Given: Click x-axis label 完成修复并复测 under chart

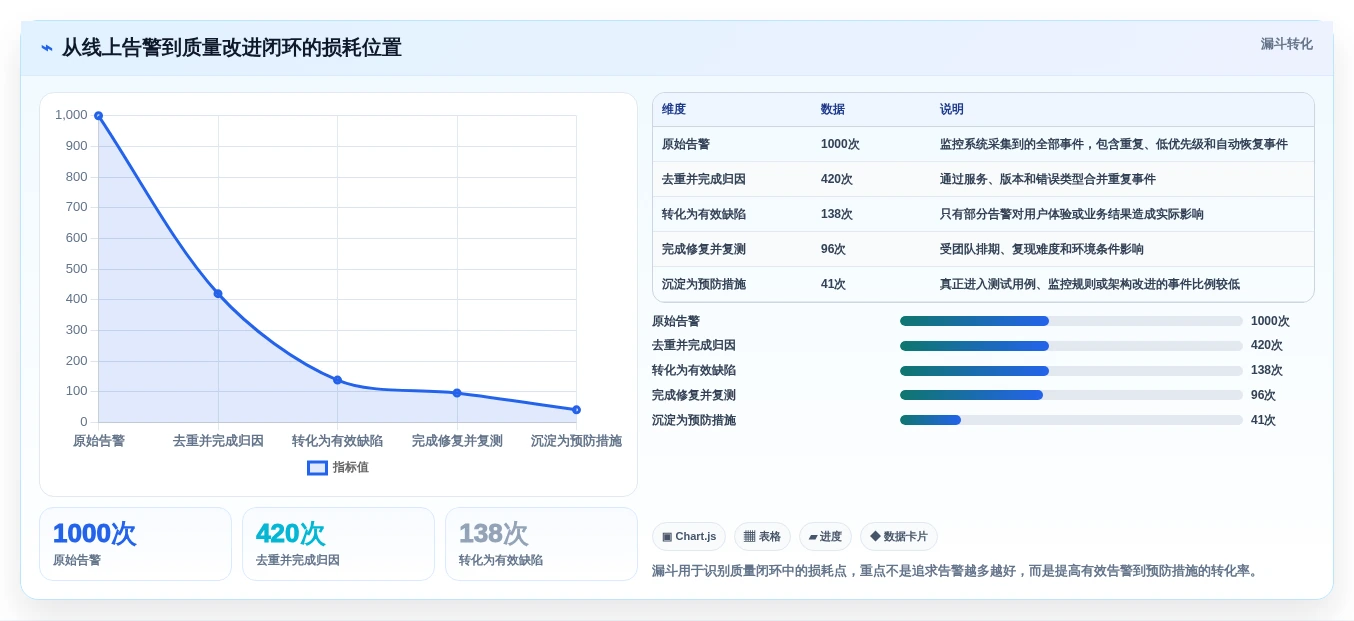Looking at the screenshot, I should 457,441.
